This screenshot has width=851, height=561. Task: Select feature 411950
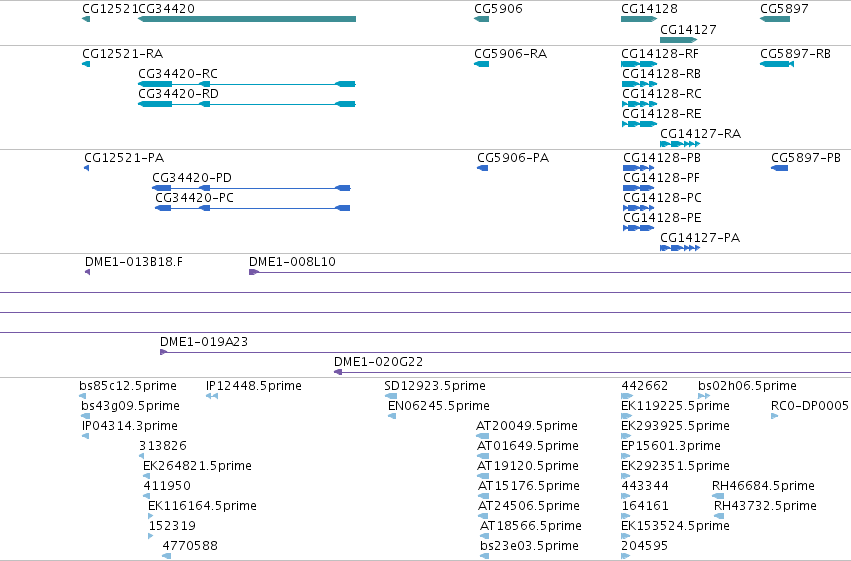click(146, 496)
